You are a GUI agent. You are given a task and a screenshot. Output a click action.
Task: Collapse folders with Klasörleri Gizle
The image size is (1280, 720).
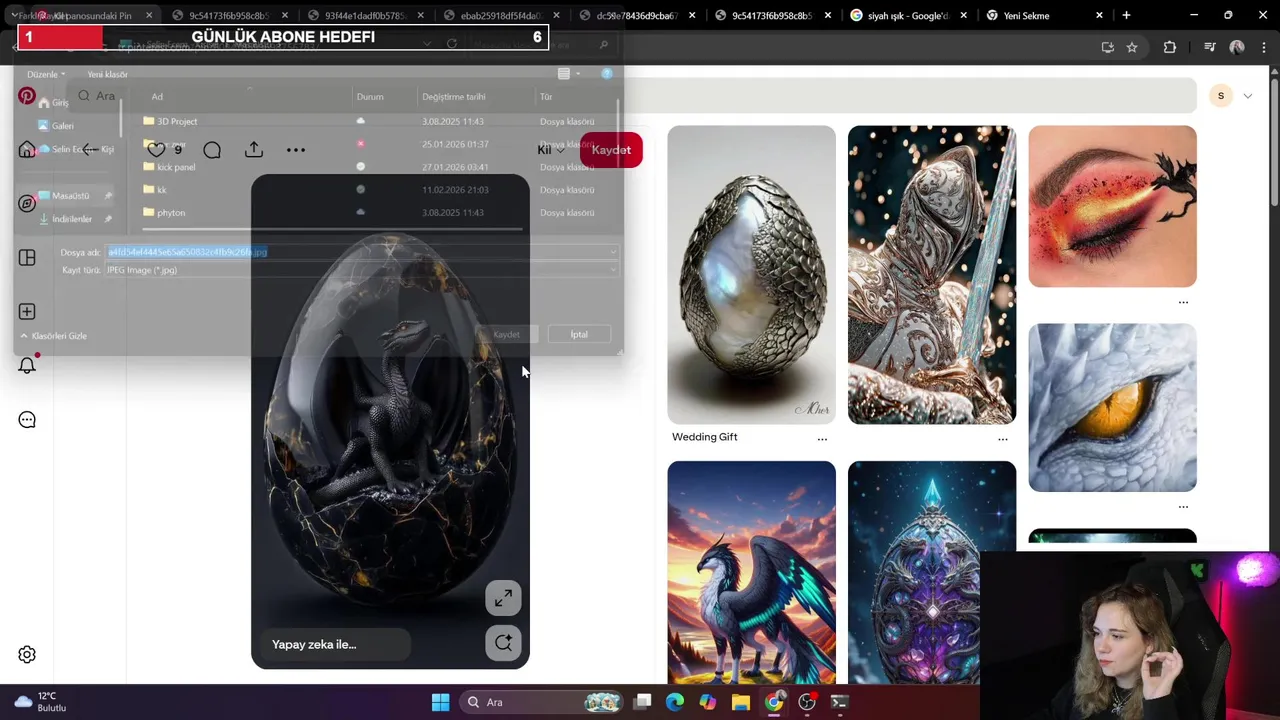click(54, 336)
